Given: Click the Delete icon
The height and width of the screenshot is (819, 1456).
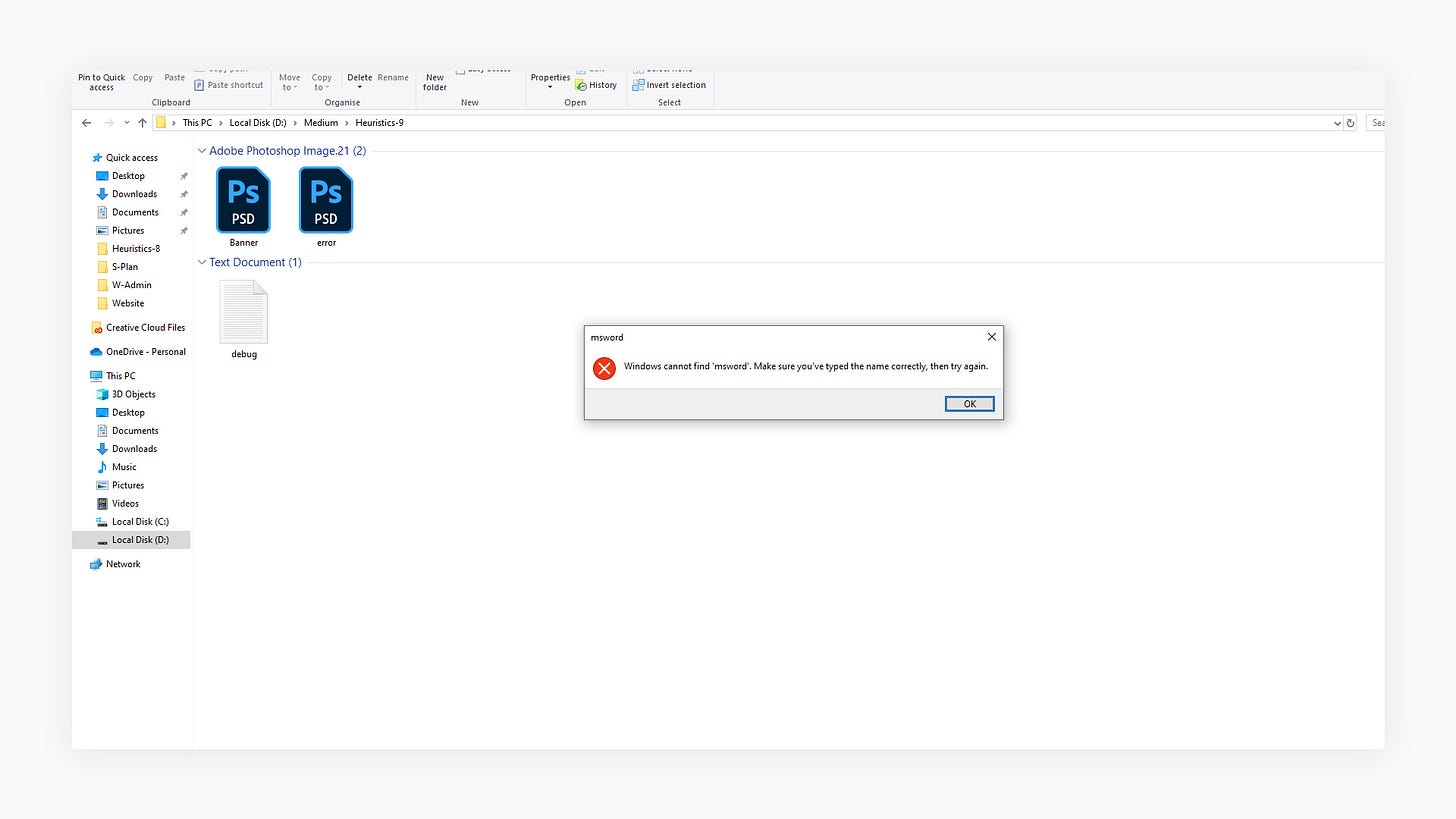Looking at the screenshot, I should (x=359, y=77).
